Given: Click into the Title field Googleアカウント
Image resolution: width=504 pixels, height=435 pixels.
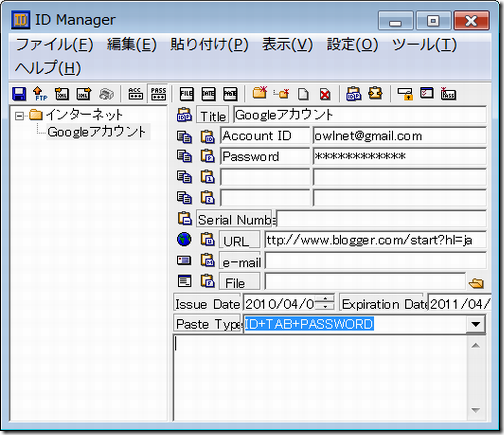Looking at the screenshot, I should 360,115.
